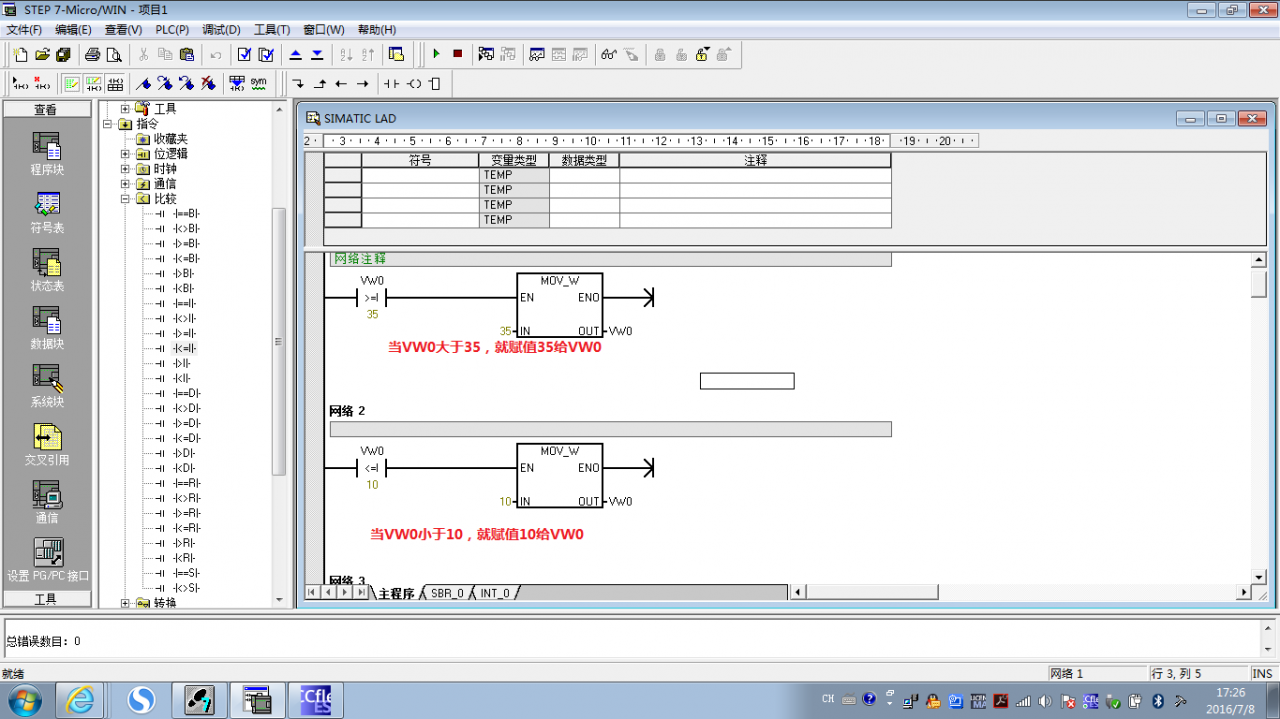Open the 程序块 view in navigation bar

pos(47,154)
